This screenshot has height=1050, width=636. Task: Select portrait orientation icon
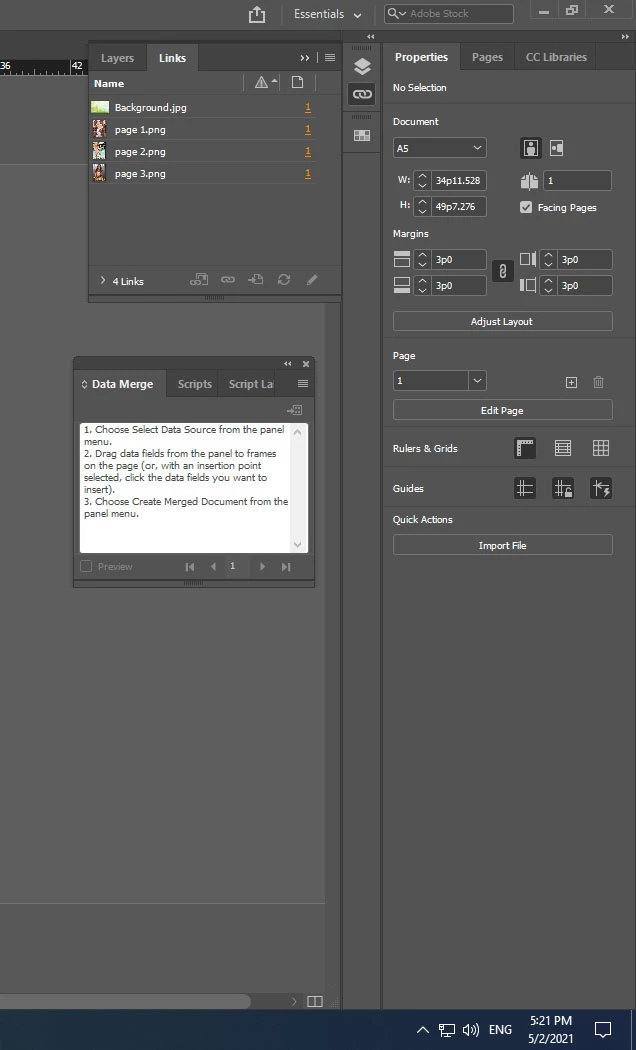tap(531, 148)
